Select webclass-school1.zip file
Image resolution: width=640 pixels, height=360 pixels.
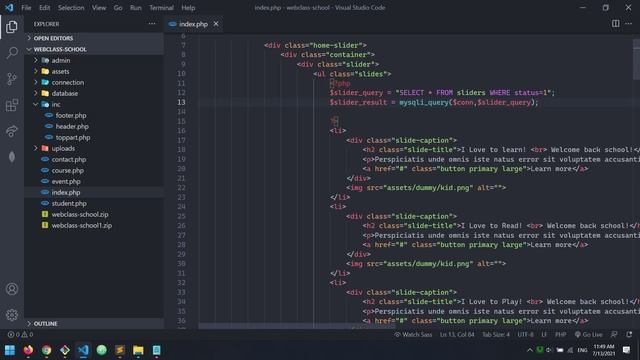(x=94, y=225)
